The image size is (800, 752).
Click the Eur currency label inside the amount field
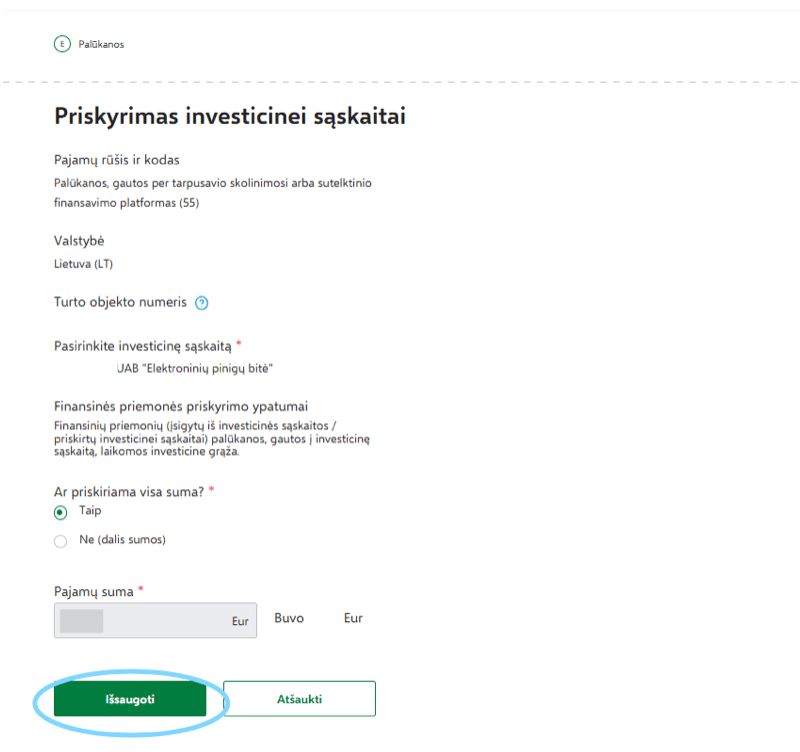(239, 621)
